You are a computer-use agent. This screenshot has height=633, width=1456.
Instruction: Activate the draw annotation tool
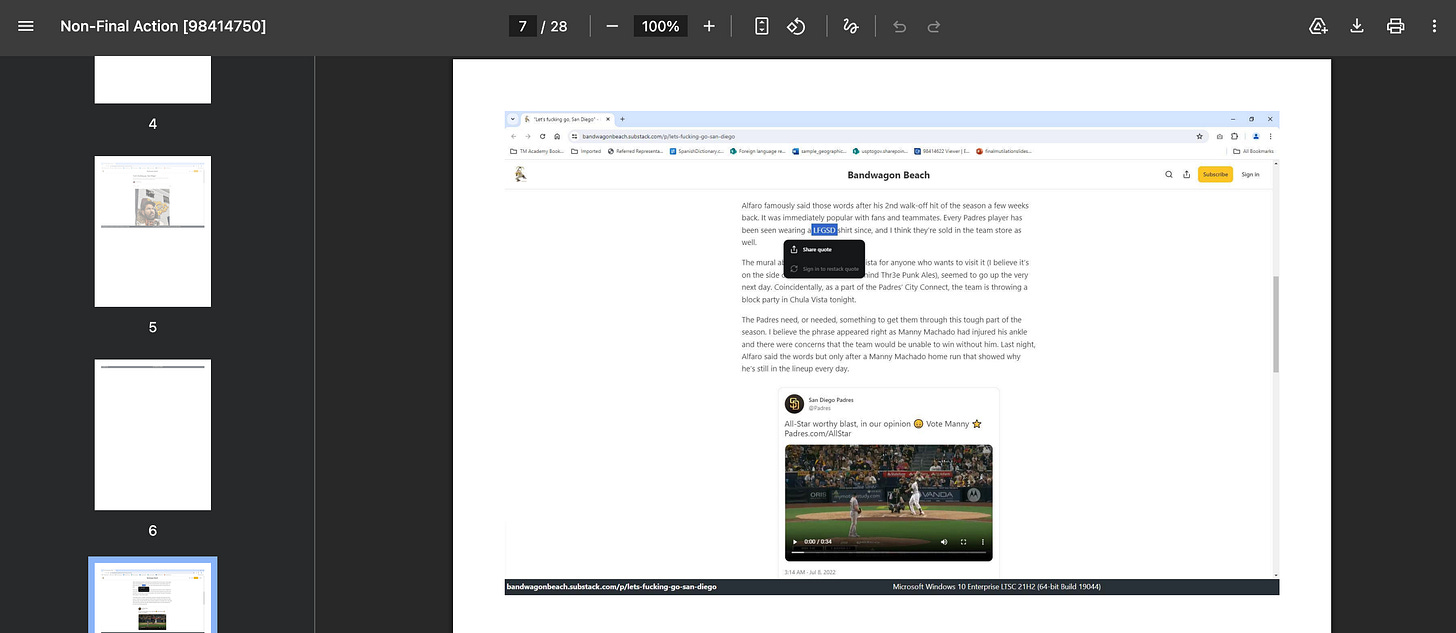click(x=851, y=26)
